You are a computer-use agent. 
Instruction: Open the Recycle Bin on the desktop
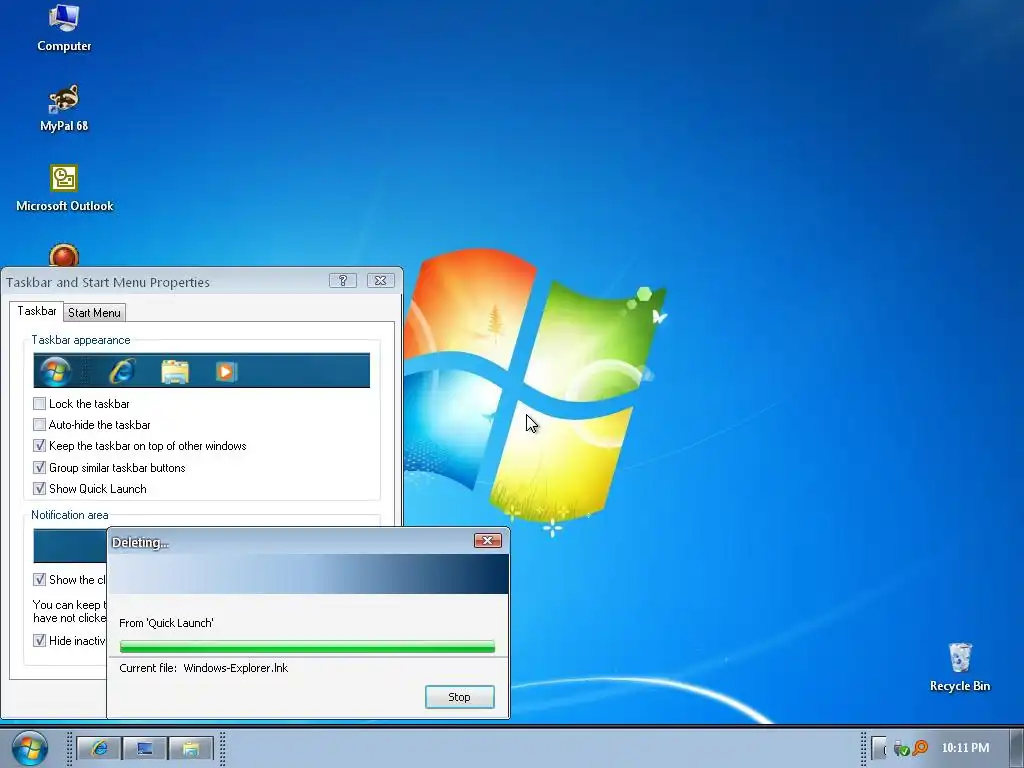tap(959, 667)
